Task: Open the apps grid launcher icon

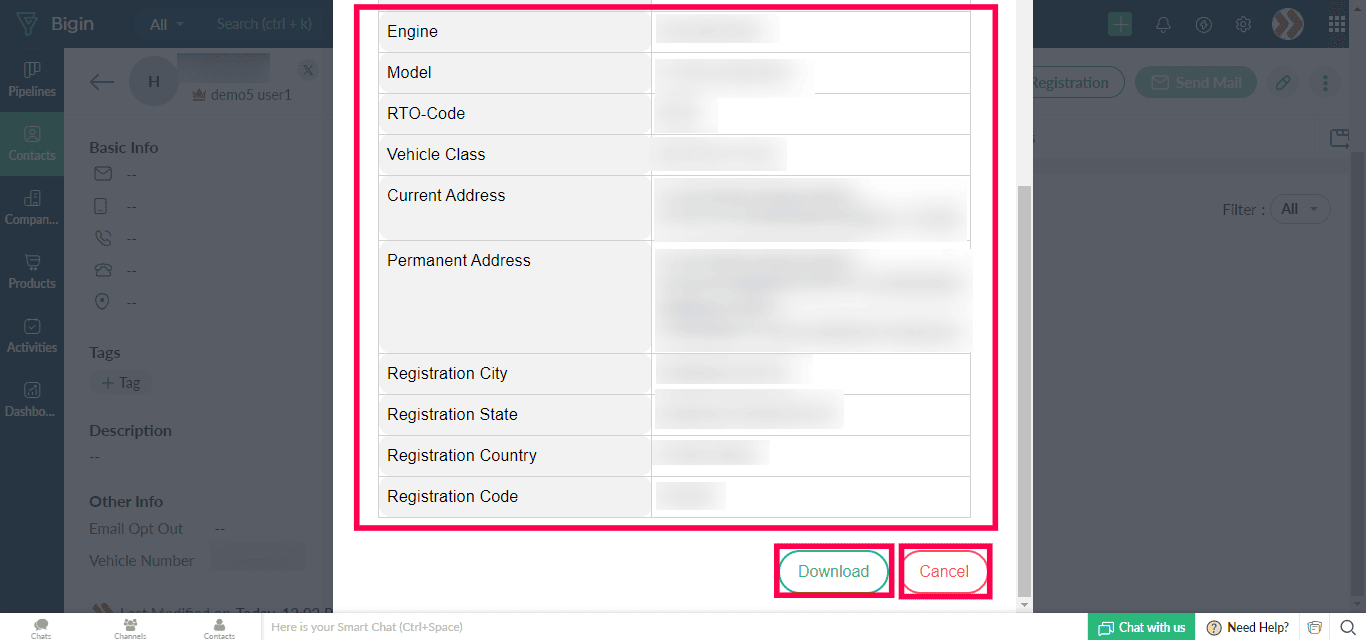Action: point(1337,25)
